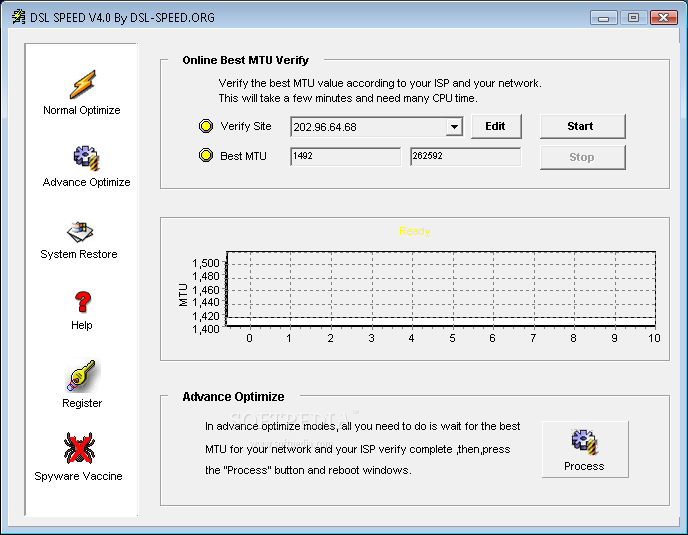This screenshot has height=535, width=688.
Task: Click the DSL Speed title bar icon
Action: tap(18, 17)
